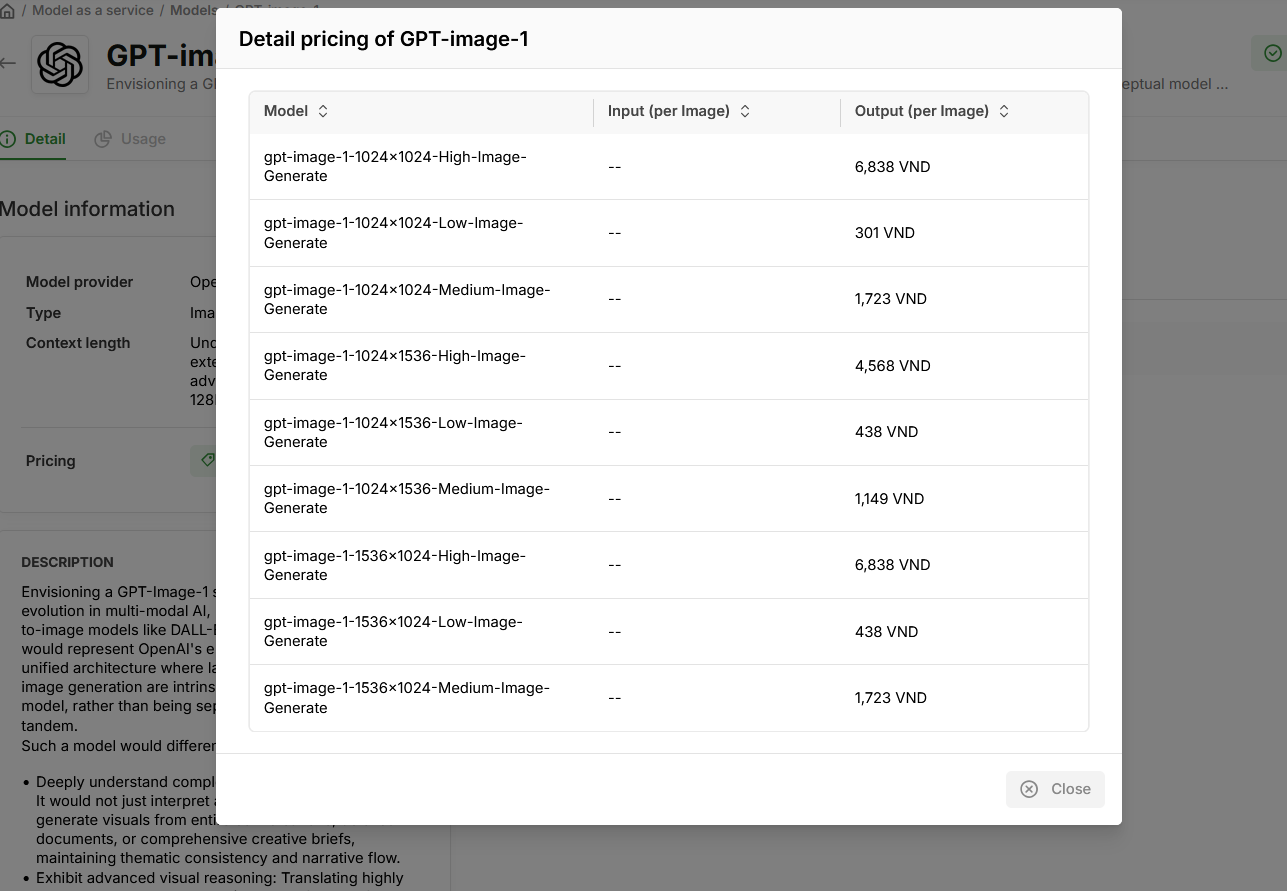Click the OpenAI logo thumbnail
Screen dimensions: 1287x891
(x=60, y=65)
